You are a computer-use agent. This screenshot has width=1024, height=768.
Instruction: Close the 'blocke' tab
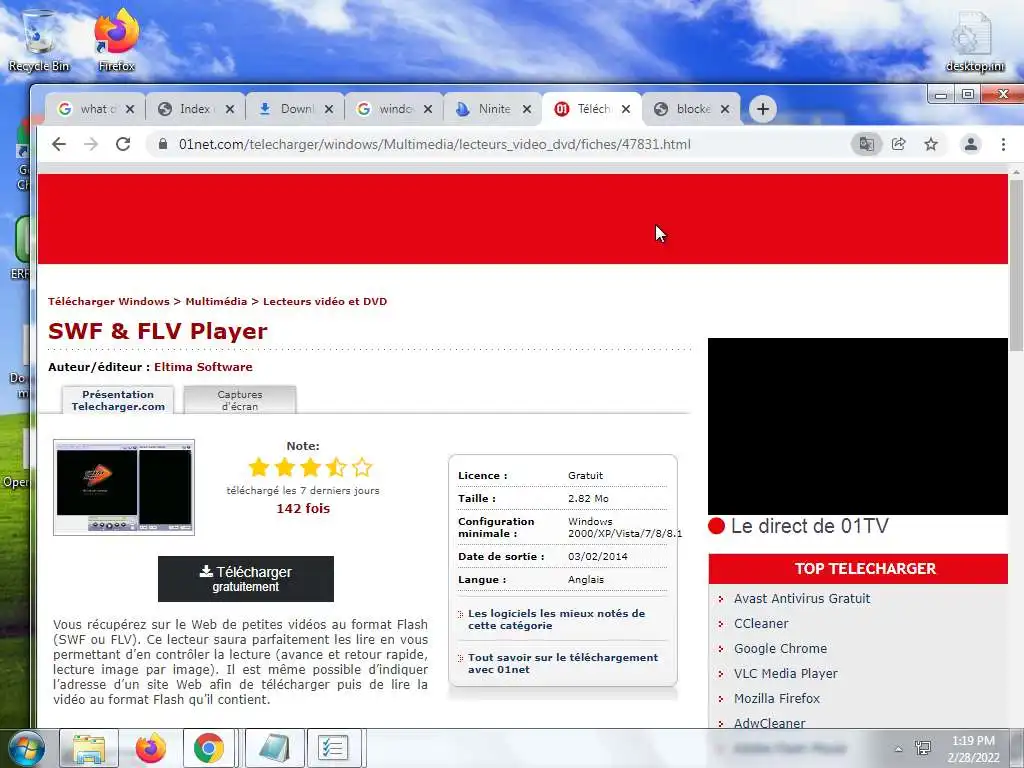(725, 109)
